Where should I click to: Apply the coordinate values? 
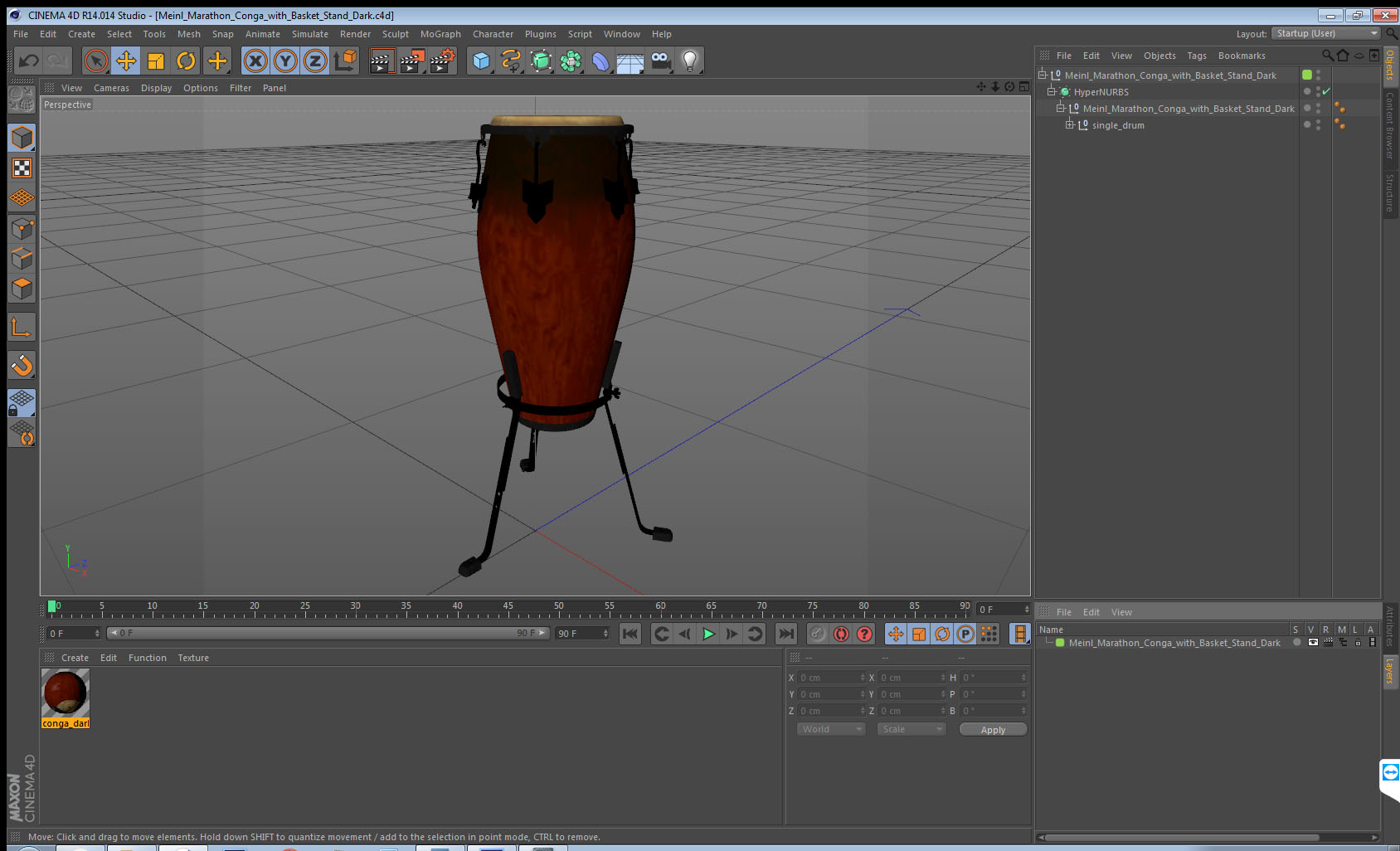click(993, 730)
